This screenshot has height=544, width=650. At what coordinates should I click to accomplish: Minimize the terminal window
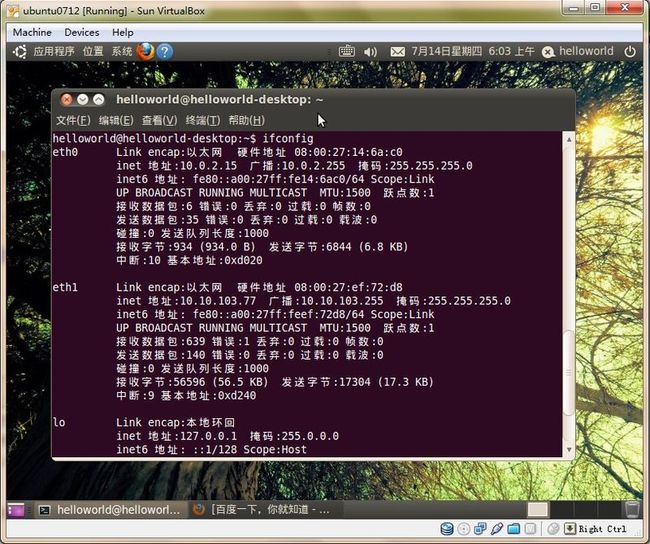pyautogui.click(x=82, y=100)
